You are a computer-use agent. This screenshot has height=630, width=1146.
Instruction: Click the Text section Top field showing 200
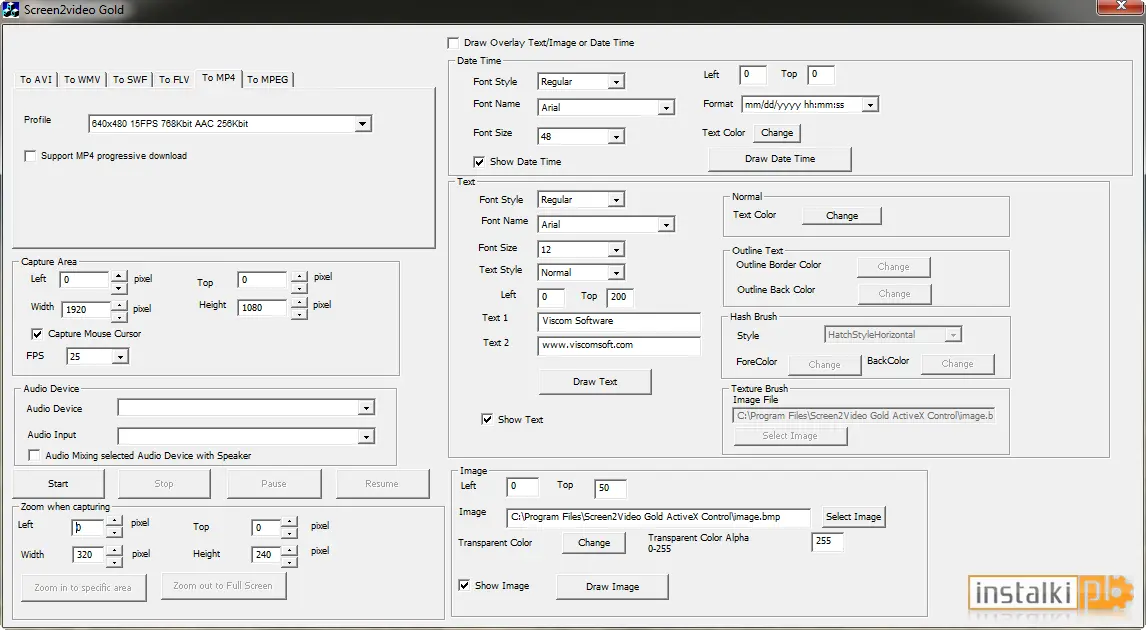(620, 297)
